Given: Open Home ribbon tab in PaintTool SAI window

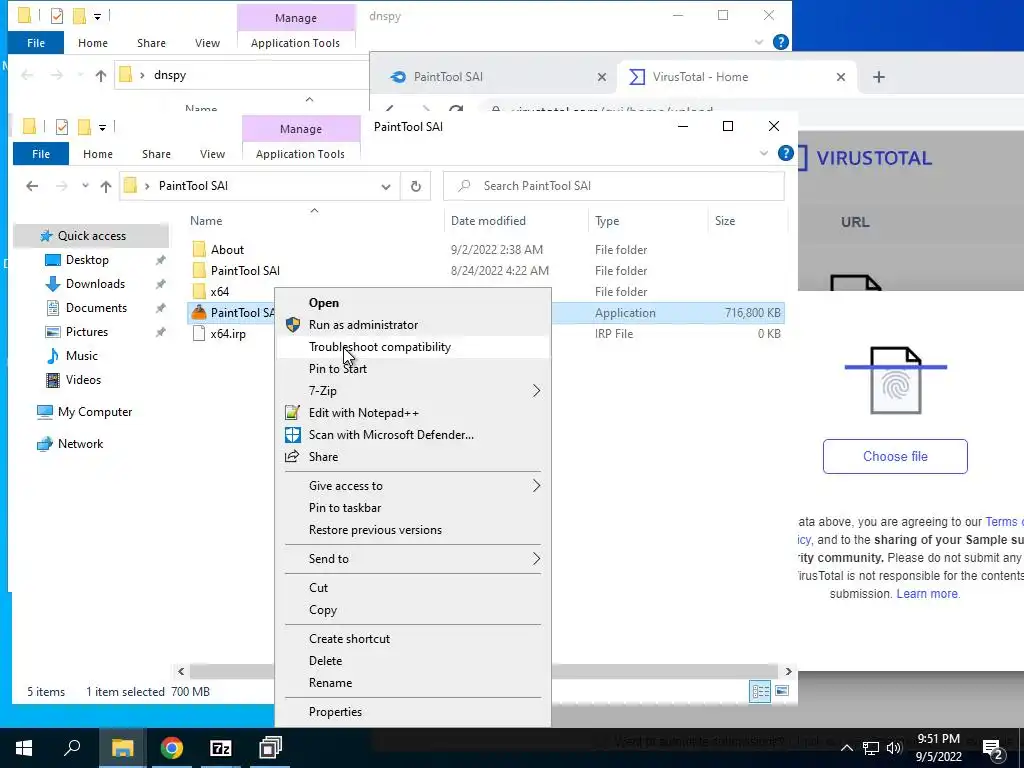Looking at the screenshot, I should click(98, 154).
